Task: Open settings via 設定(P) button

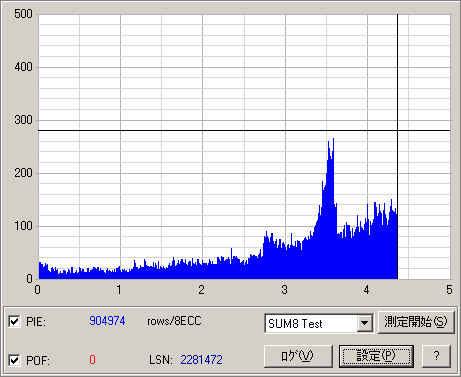Action: [x=376, y=356]
